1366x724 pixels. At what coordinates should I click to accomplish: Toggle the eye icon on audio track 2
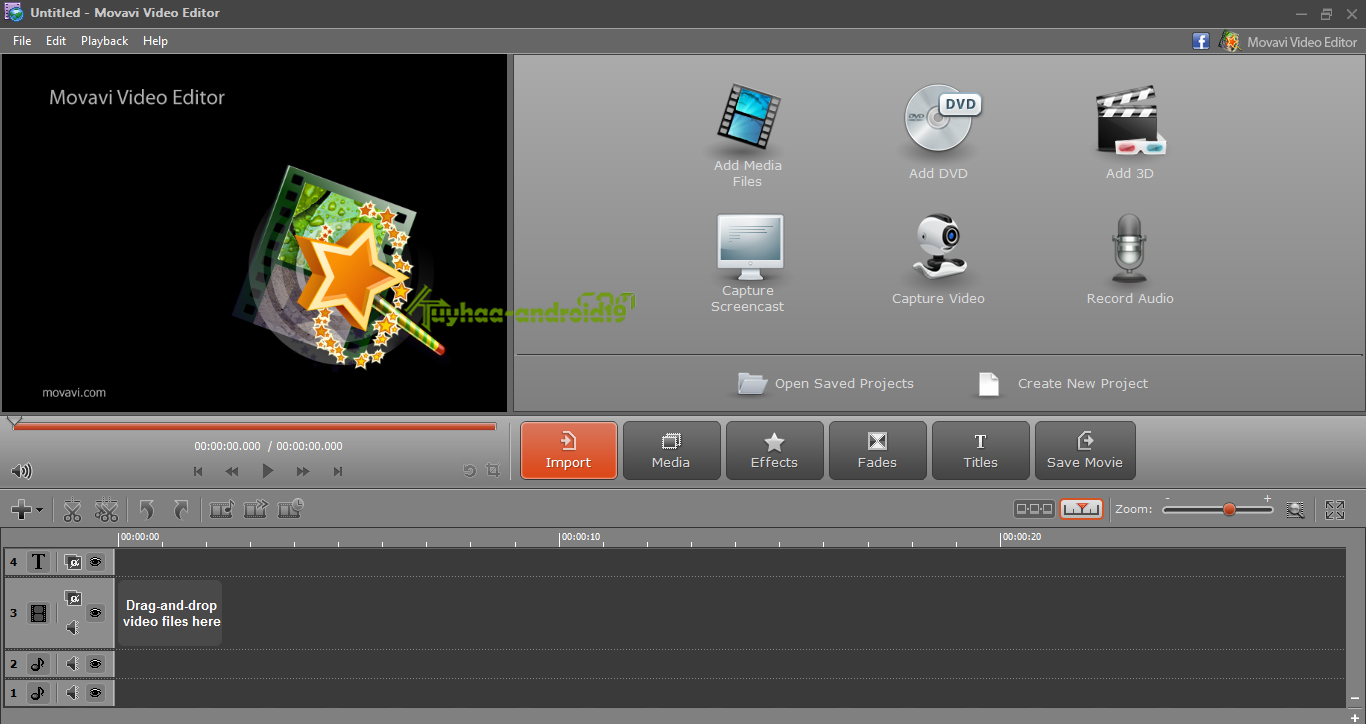(95, 664)
